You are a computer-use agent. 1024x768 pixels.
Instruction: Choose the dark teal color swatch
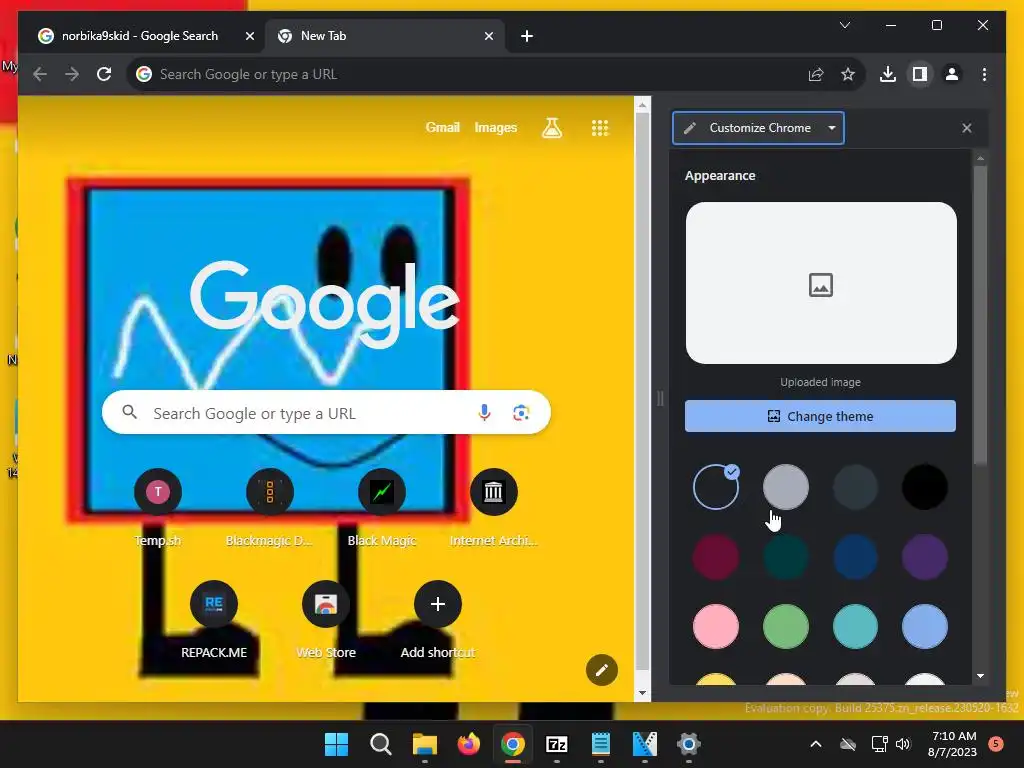[786, 557]
